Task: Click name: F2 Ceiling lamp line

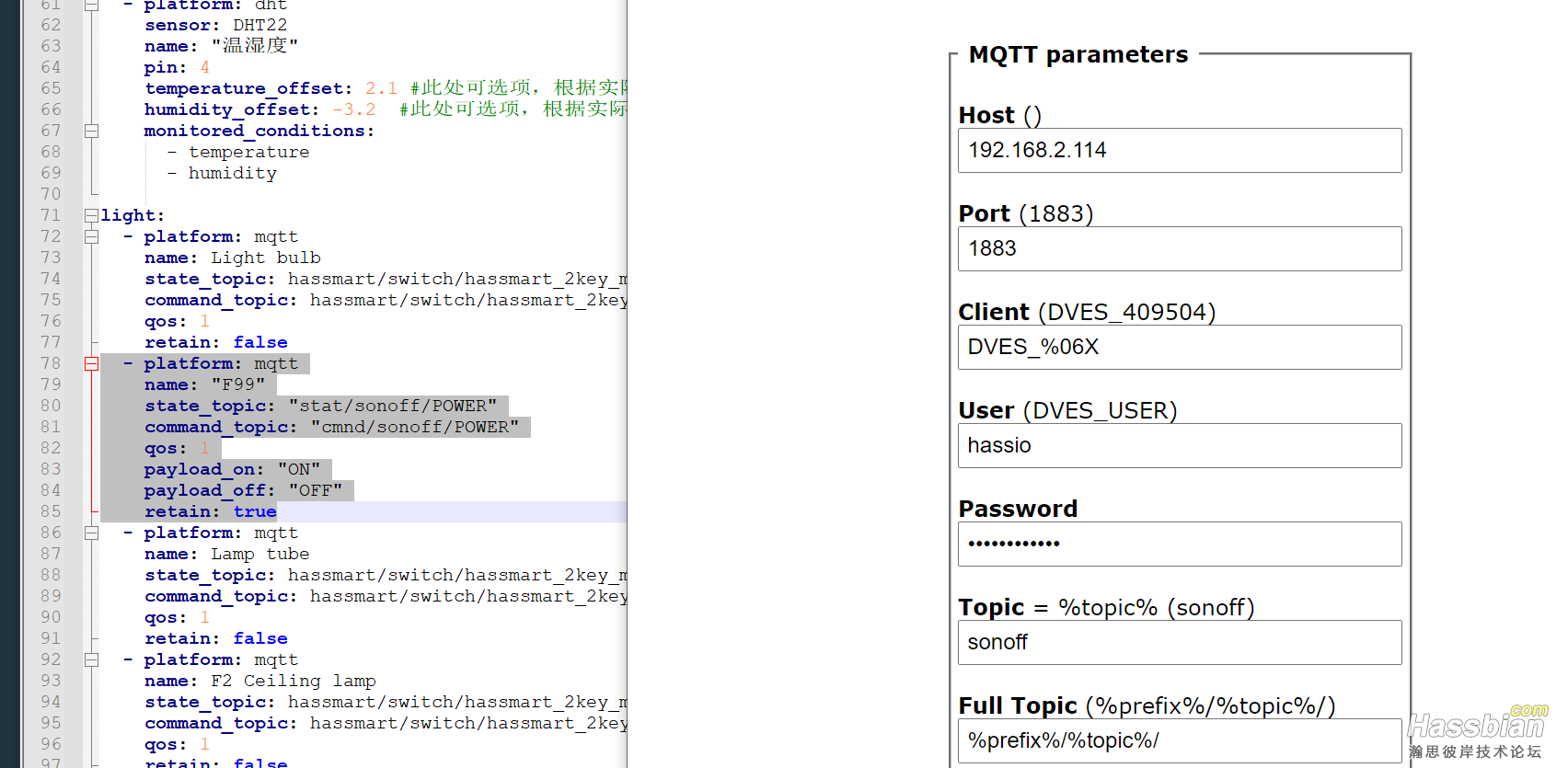Action: coord(260,681)
